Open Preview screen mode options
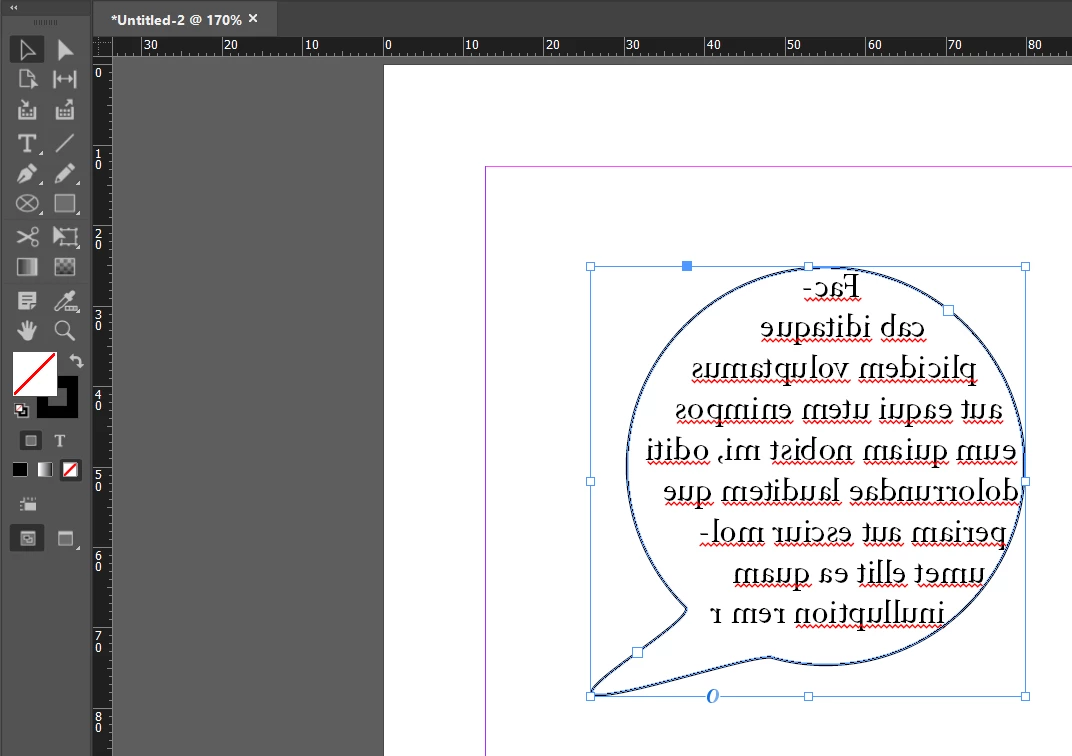The height and width of the screenshot is (756, 1072). (66, 539)
